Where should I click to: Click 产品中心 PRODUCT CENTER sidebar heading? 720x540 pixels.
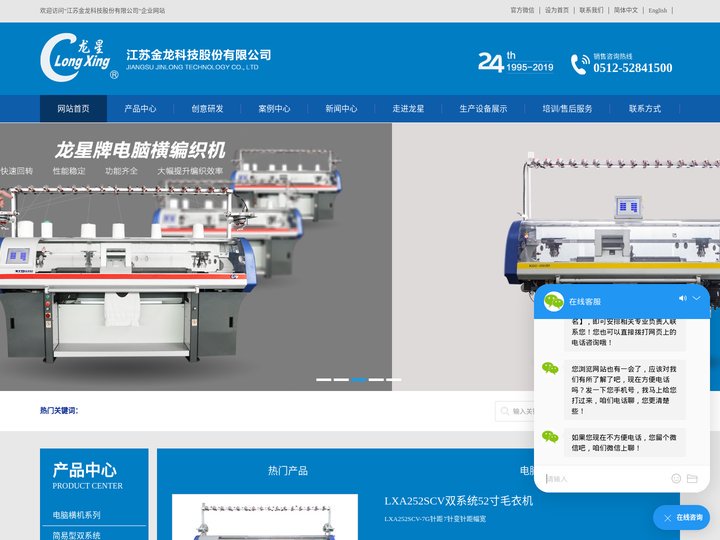coord(87,476)
